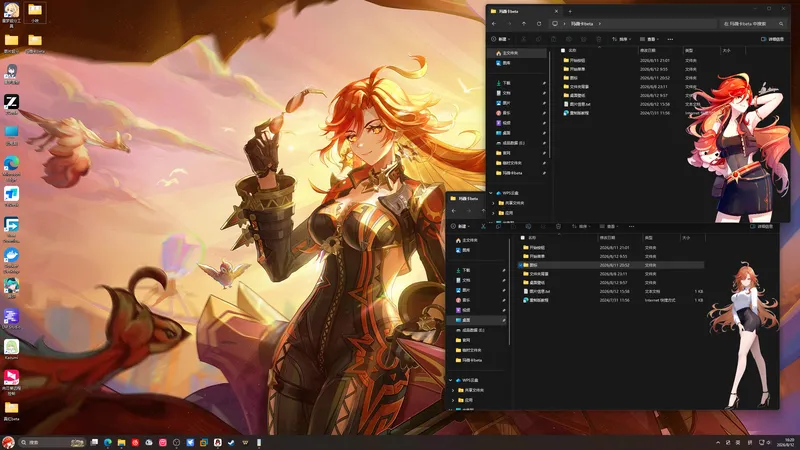Go up one level in upper Explorer window
Image resolution: width=800 pixels, height=450 pixels.
point(524,23)
